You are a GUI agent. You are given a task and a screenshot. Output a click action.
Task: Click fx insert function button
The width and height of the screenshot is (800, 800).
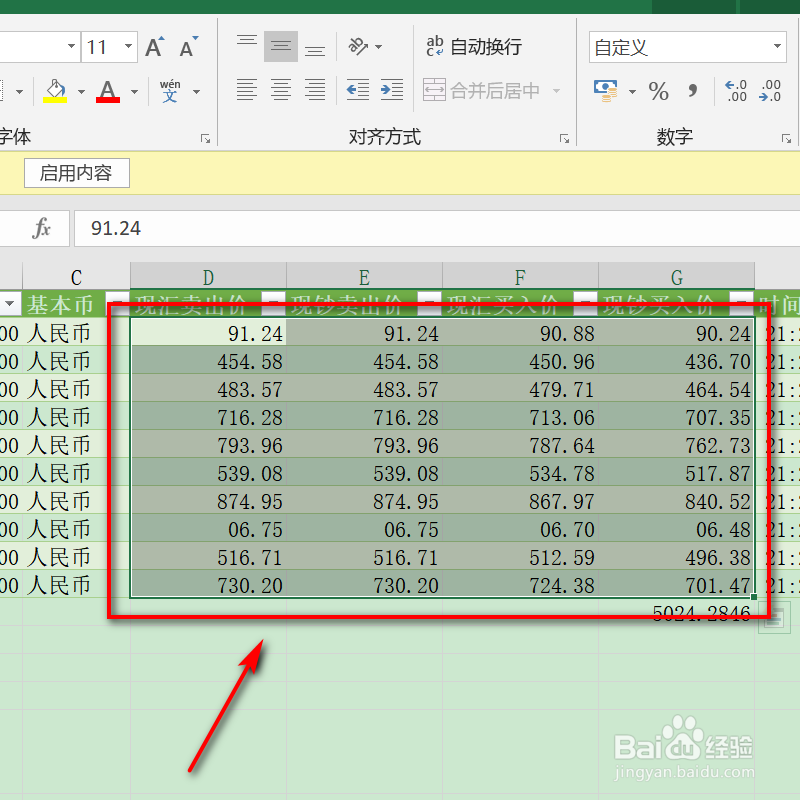[x=42, y=228]
